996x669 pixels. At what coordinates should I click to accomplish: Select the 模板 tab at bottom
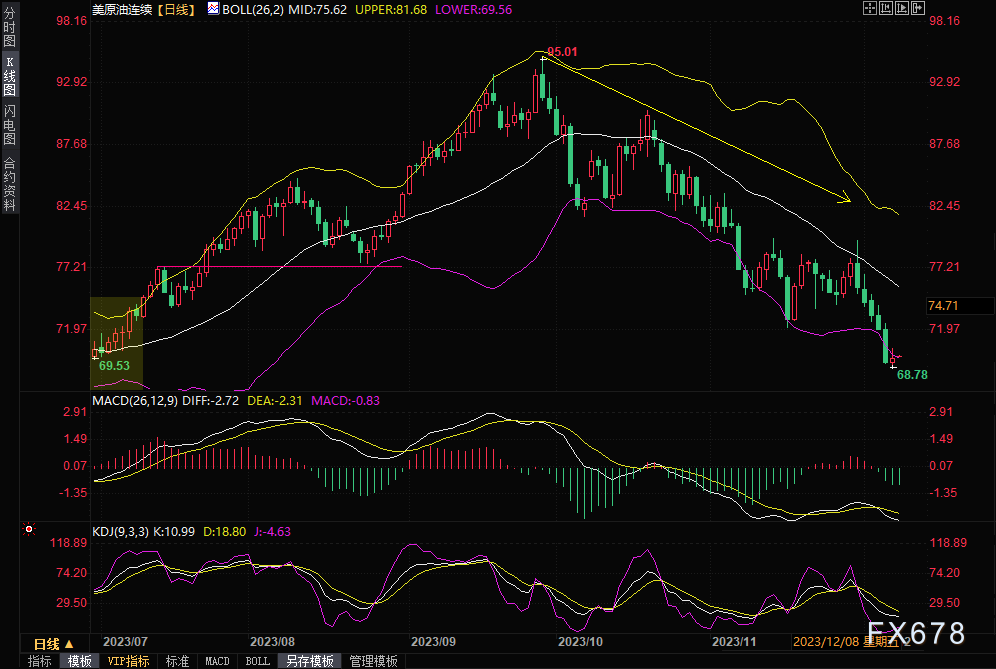click(x=79, y=661)
